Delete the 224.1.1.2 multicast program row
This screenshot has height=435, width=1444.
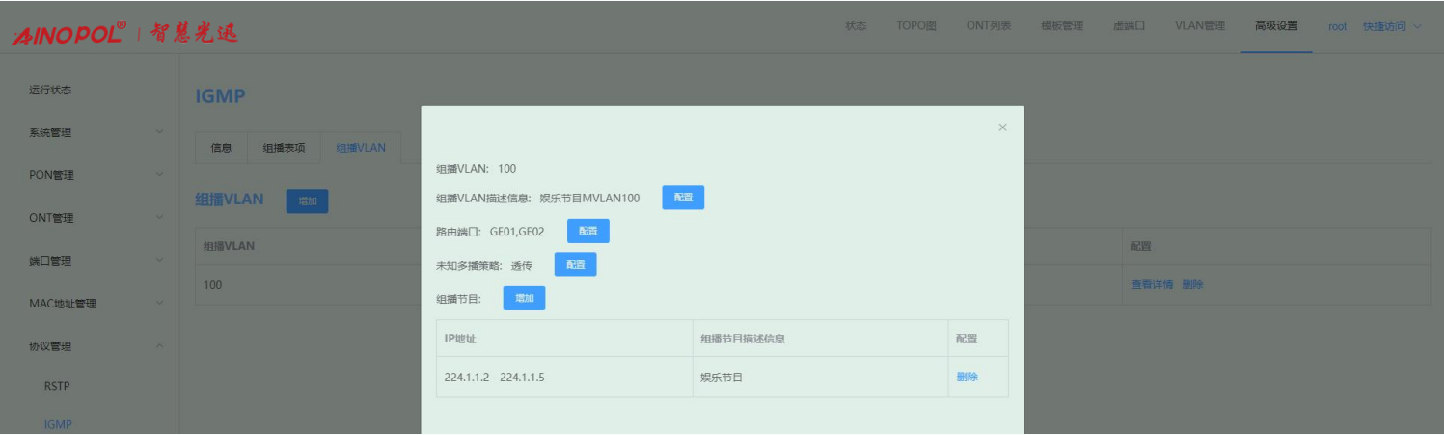click(967, 377)
